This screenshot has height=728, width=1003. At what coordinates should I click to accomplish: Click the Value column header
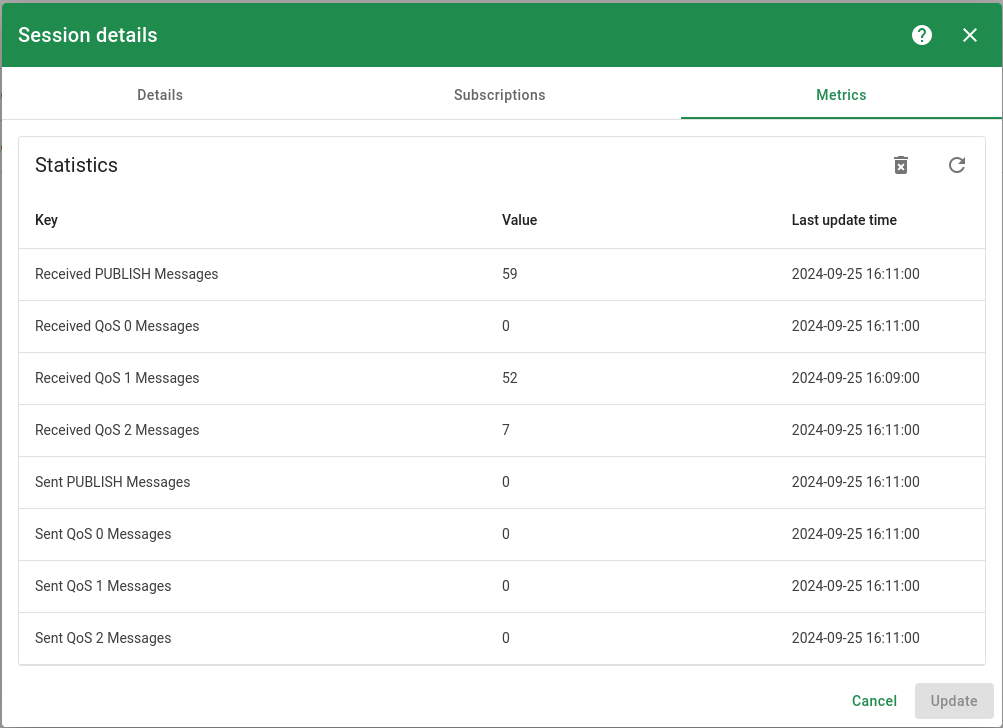coord(519,220)
